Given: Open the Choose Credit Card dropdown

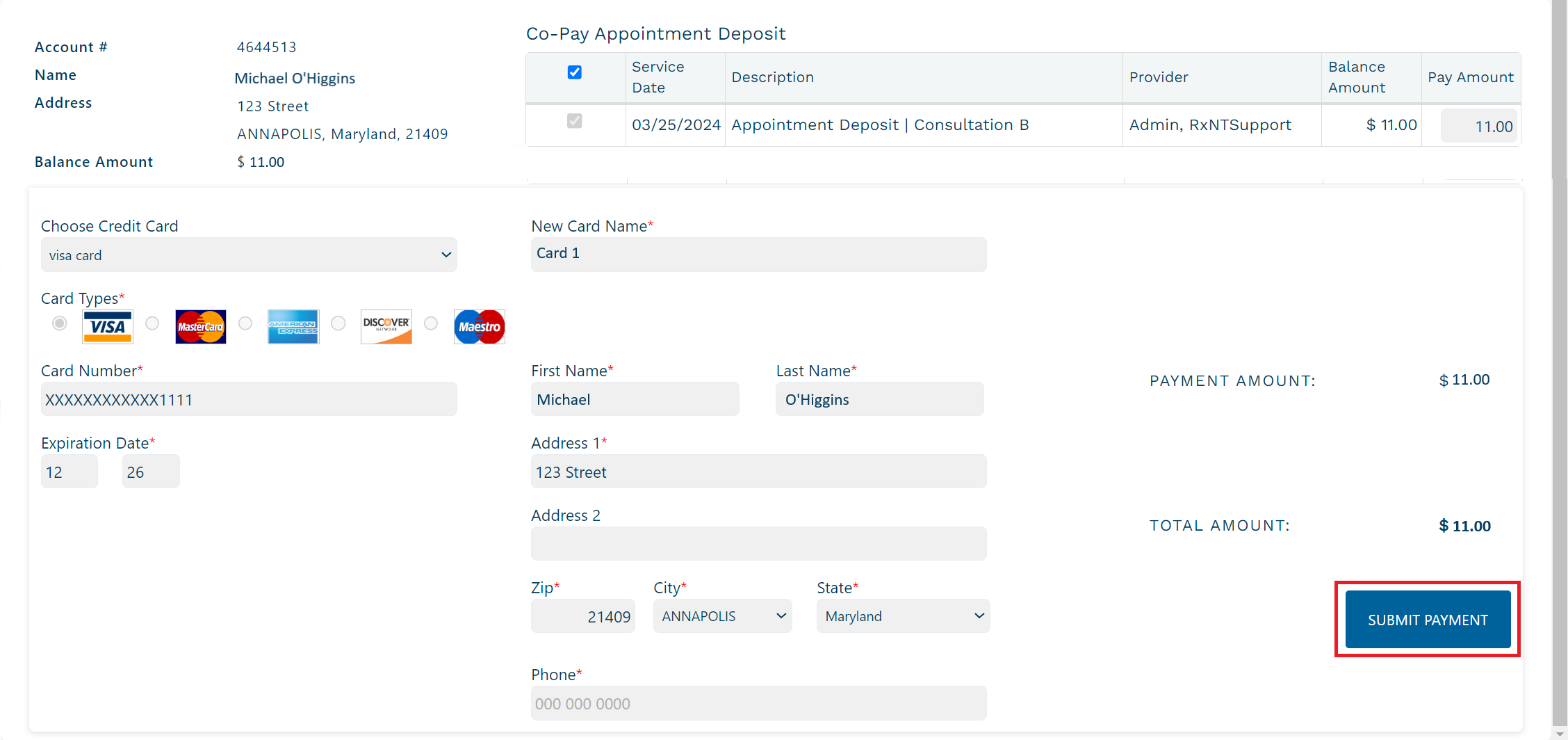Looking at the screenshot, I should (x=249, y=255).
